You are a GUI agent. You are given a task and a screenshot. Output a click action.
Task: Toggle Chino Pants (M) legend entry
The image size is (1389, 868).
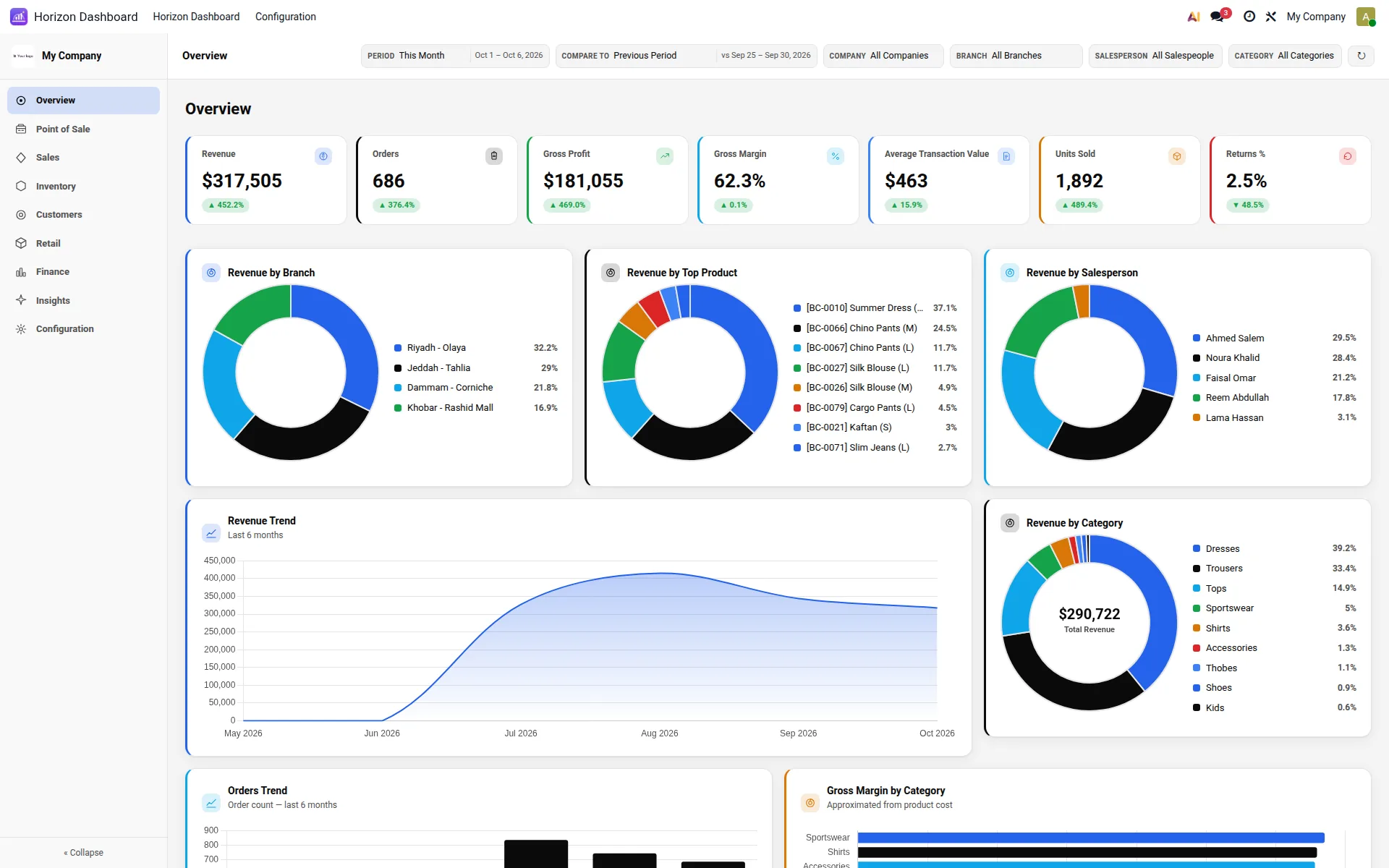pos(875,328)
